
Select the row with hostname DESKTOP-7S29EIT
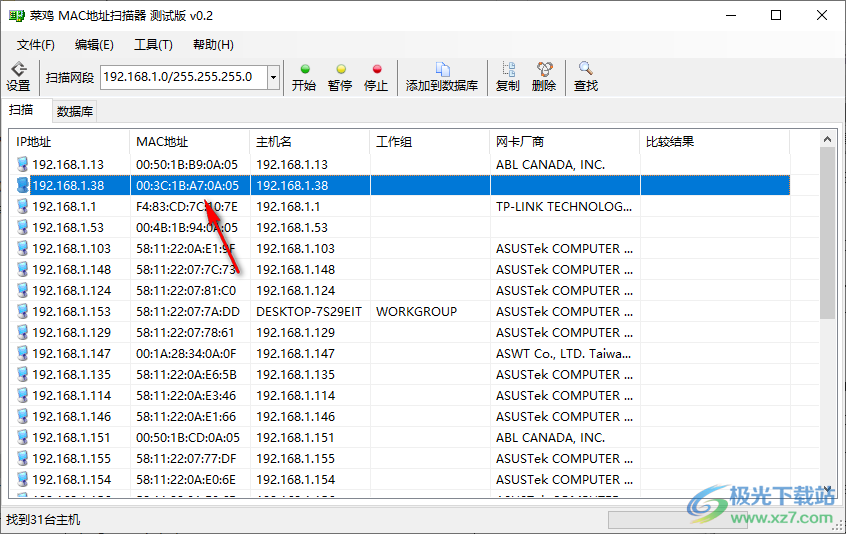pyautogui.click(x=309, y=312)
